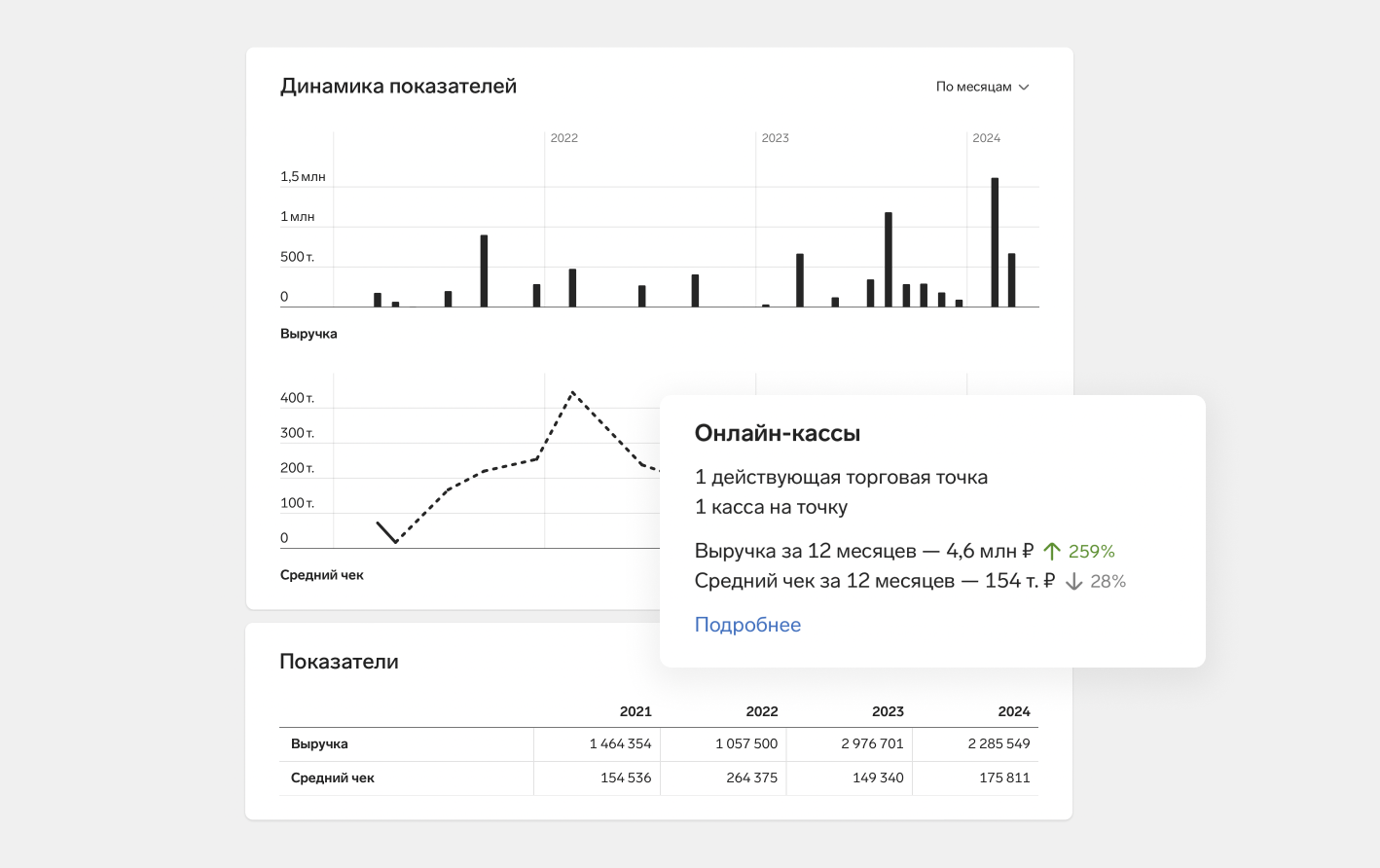This screenshot has height=868, width=1380.
Task: Click the 'Динамика показателей' heading
Action: 398,87
